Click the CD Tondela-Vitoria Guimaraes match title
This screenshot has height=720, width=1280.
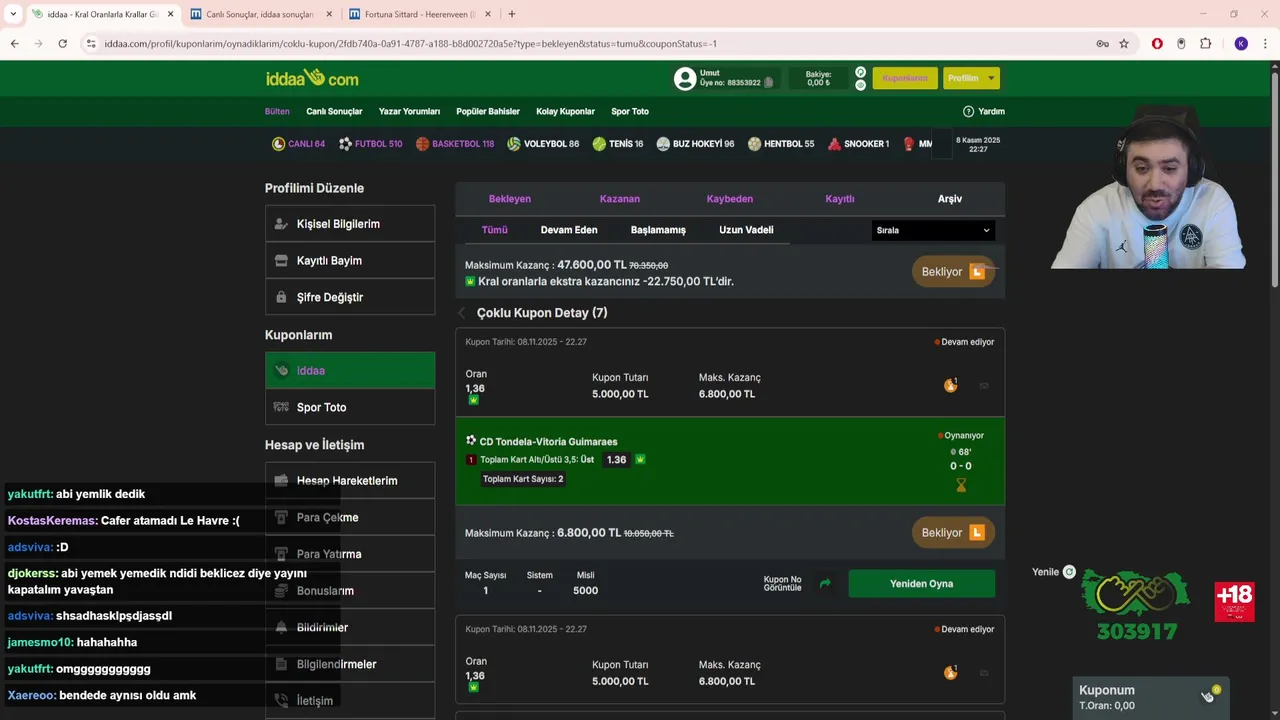[548, 441]
